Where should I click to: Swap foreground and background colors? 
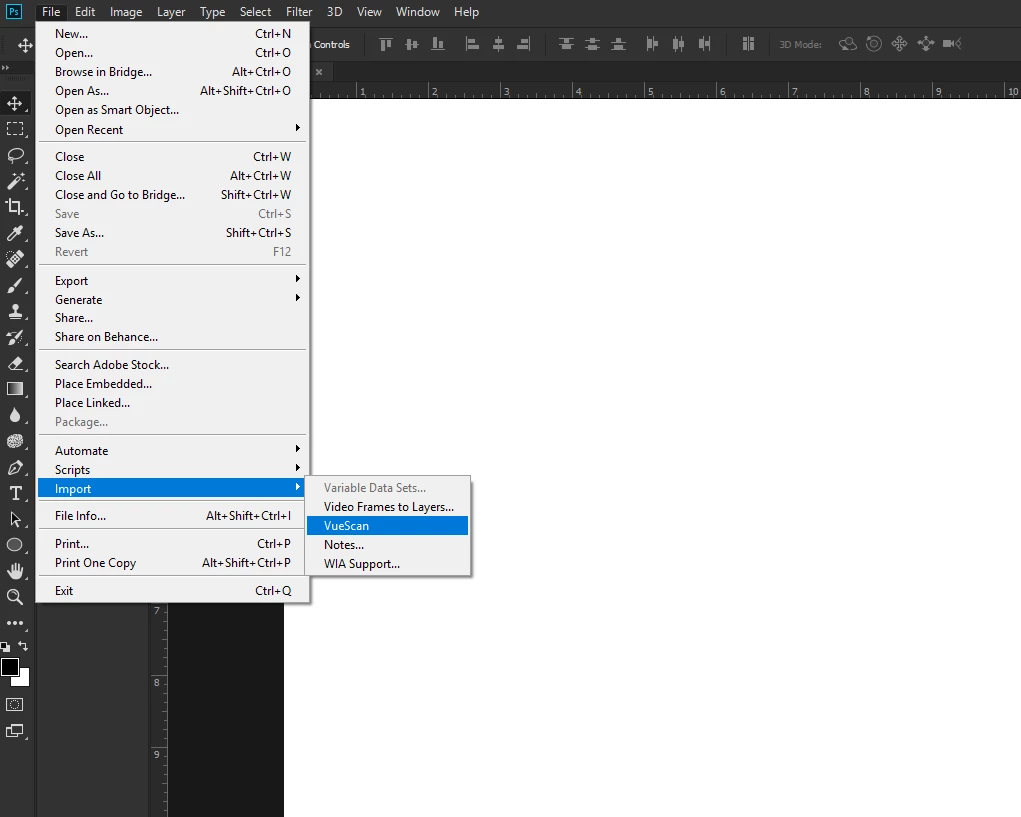pos(23,646)
